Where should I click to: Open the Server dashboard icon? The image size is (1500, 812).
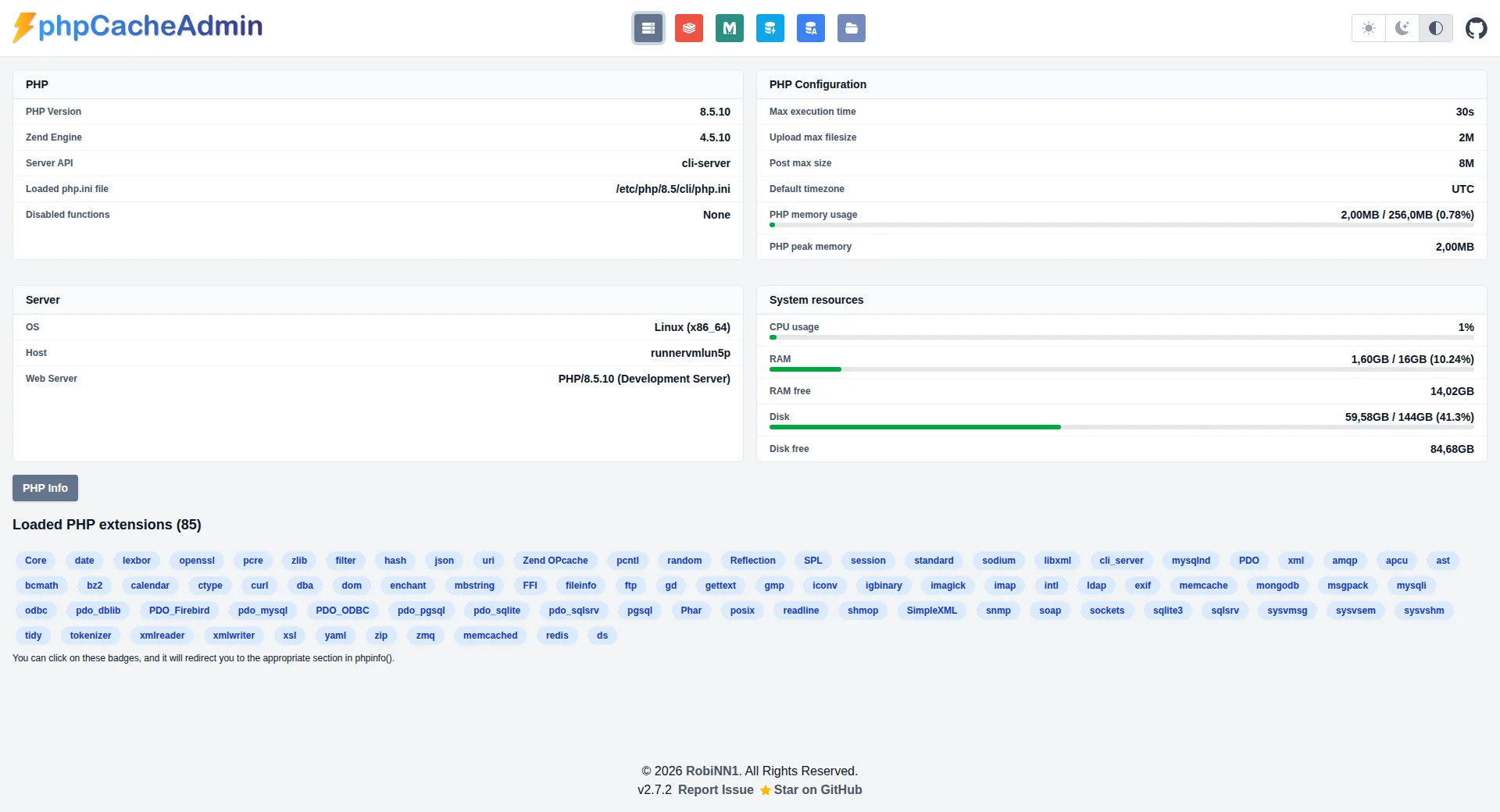pos(648,28)
